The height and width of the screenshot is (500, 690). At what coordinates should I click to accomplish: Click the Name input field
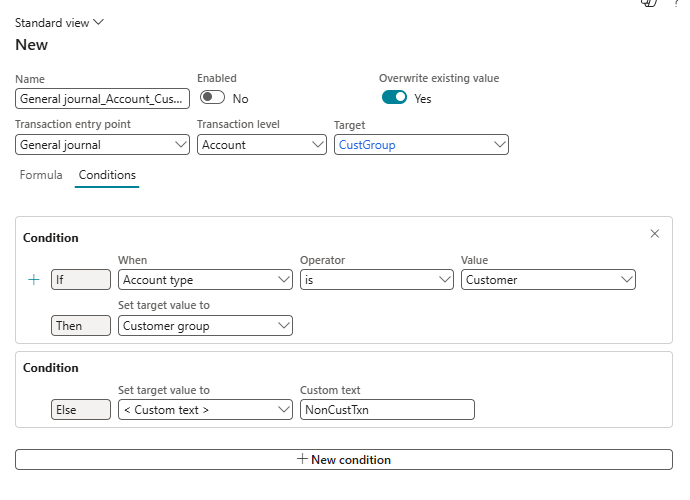pos(102,99)
